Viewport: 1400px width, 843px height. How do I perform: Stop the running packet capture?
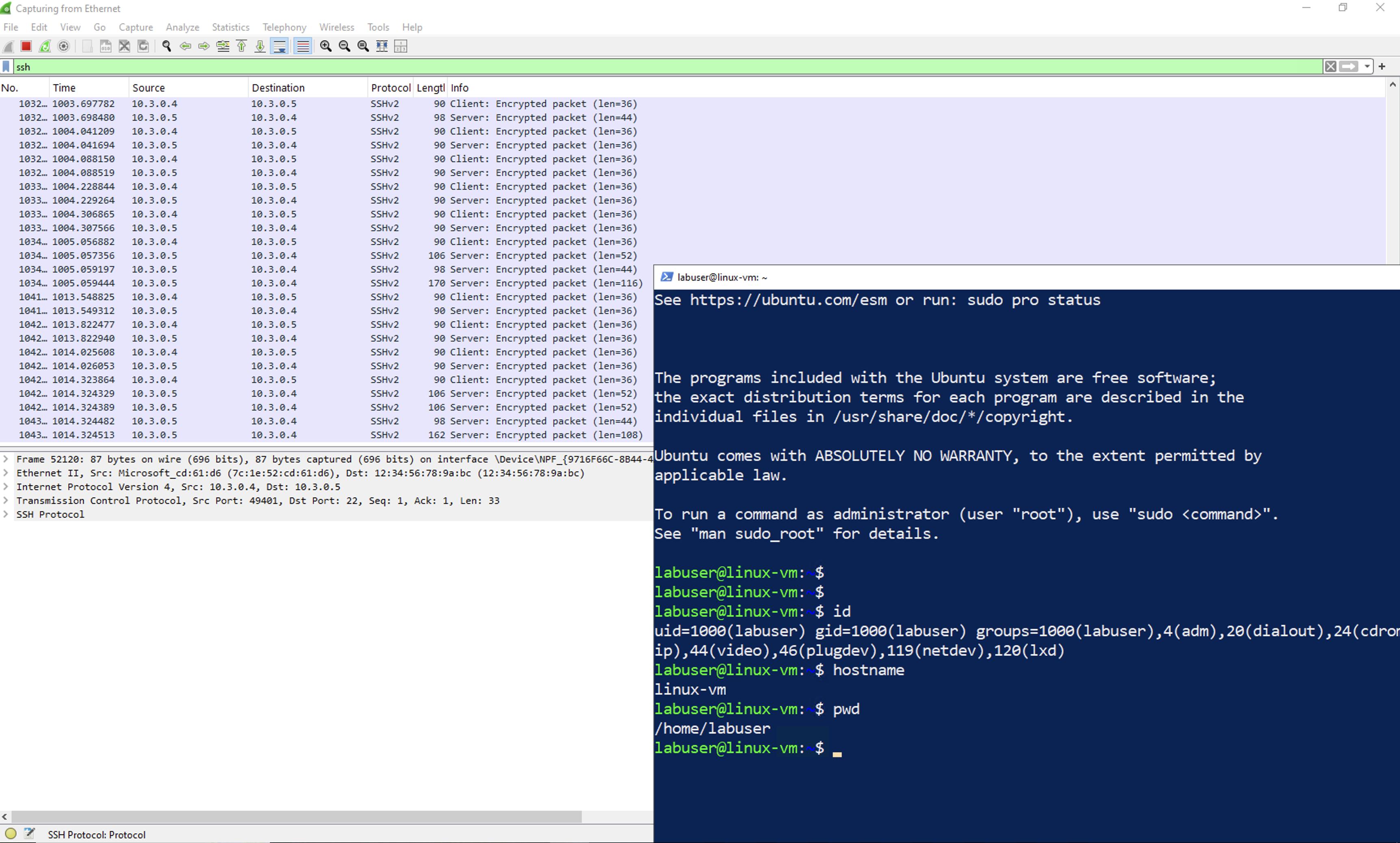26,46
